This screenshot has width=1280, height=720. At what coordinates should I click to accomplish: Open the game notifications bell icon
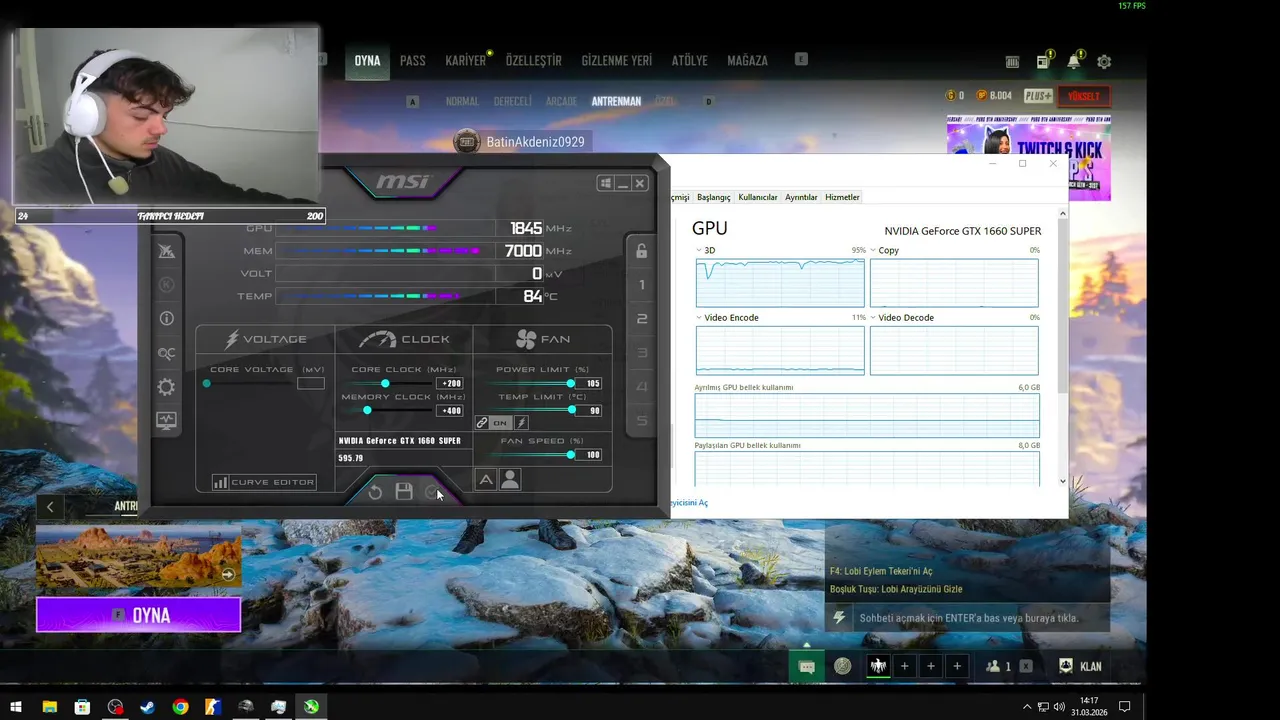pyautogui.click(x=1073, y=62)
